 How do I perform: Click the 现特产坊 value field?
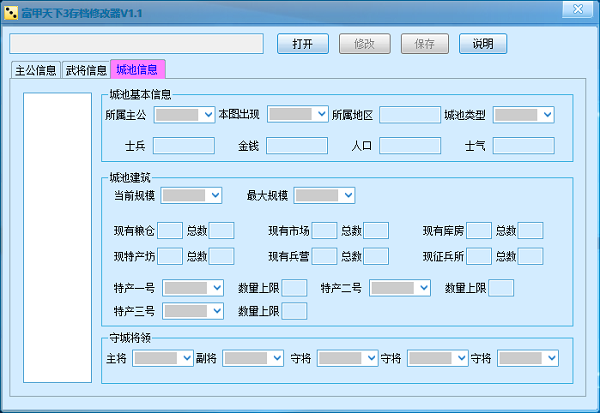170,256
